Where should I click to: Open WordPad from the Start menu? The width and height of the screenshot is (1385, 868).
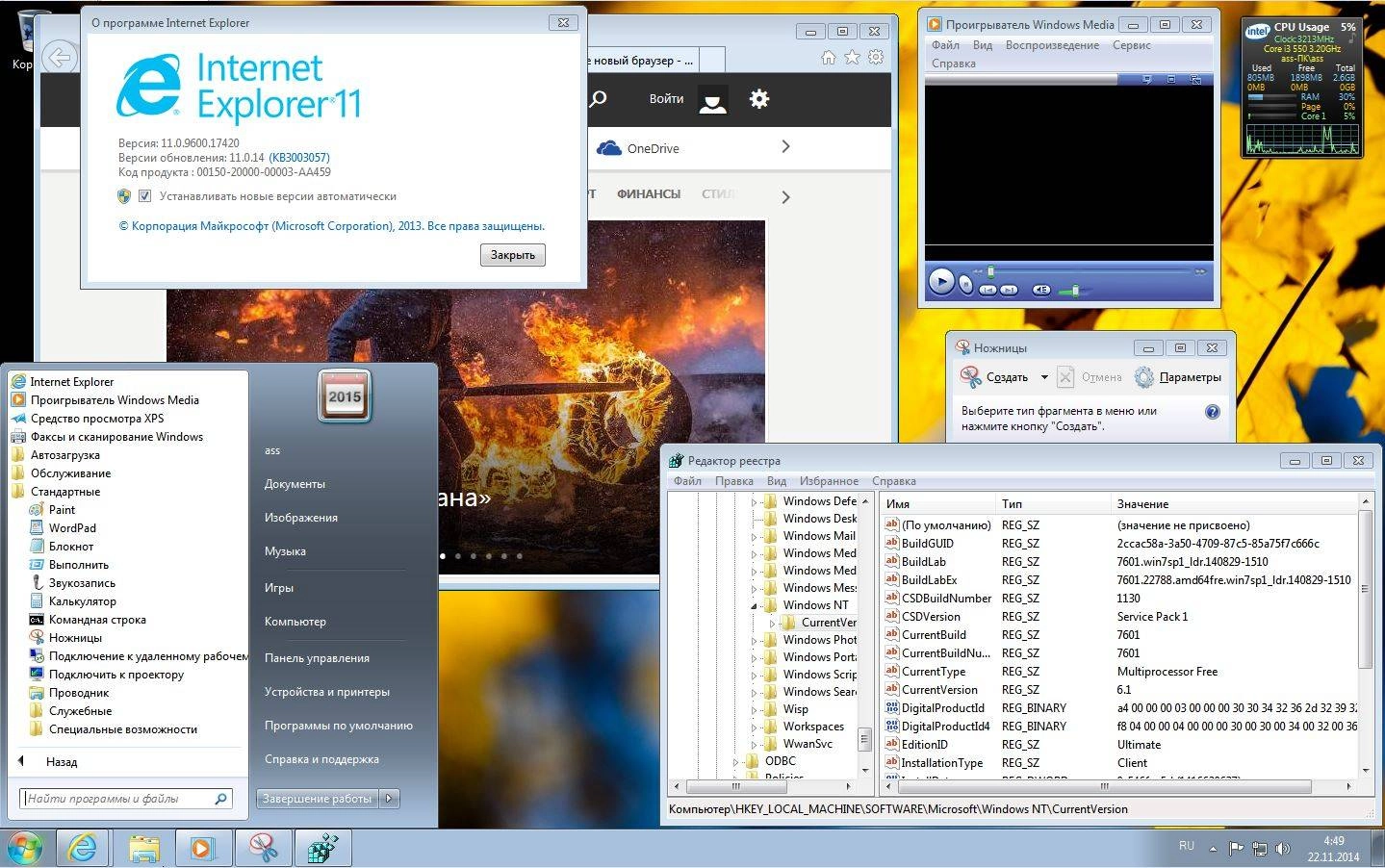pos(72,528)
